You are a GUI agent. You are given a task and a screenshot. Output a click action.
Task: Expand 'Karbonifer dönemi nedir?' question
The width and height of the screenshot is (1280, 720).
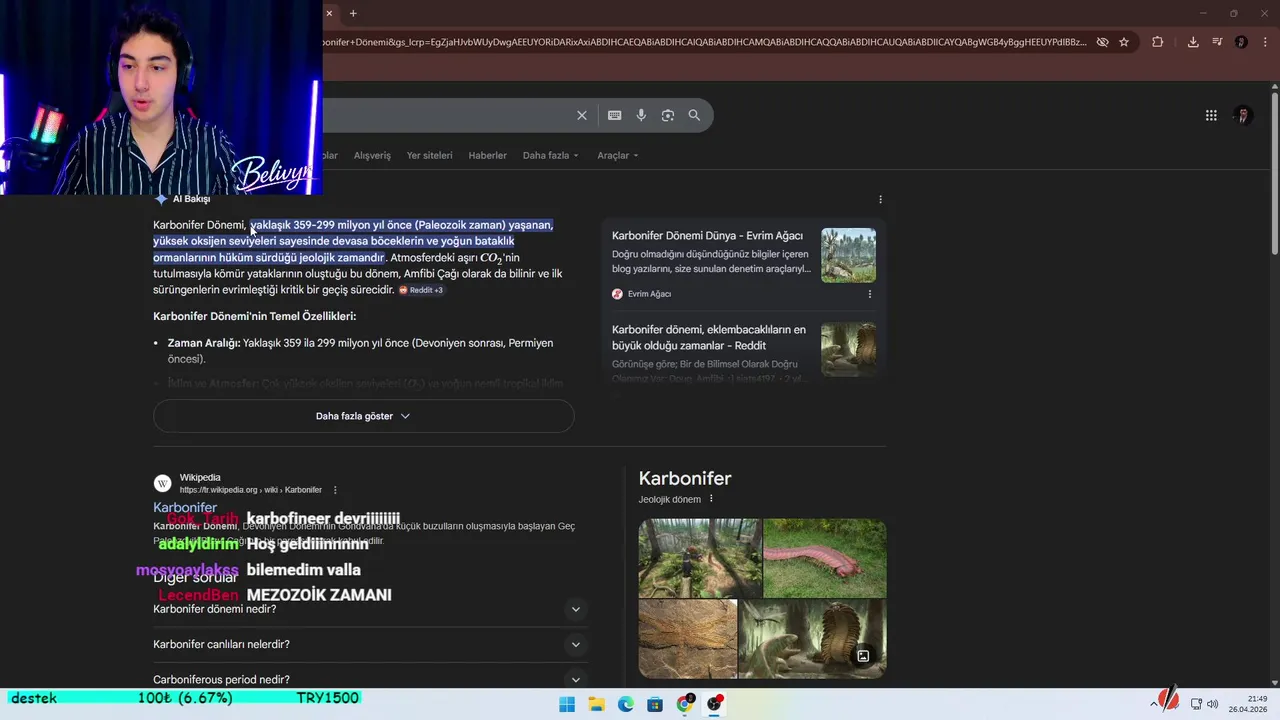click(x=370, y=609)
